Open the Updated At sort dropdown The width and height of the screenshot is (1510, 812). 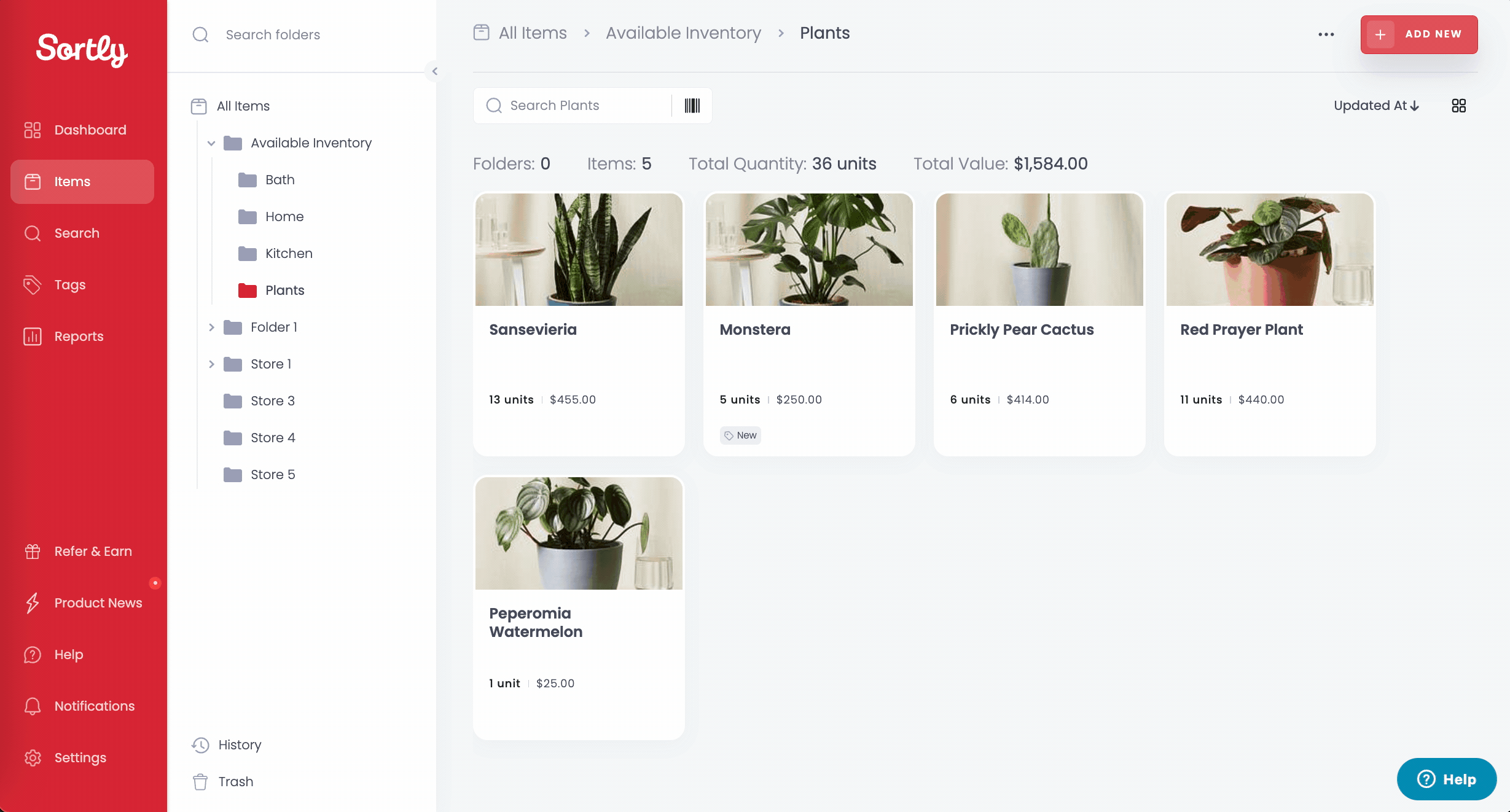pyautogui.click(x=1376, y=106)
